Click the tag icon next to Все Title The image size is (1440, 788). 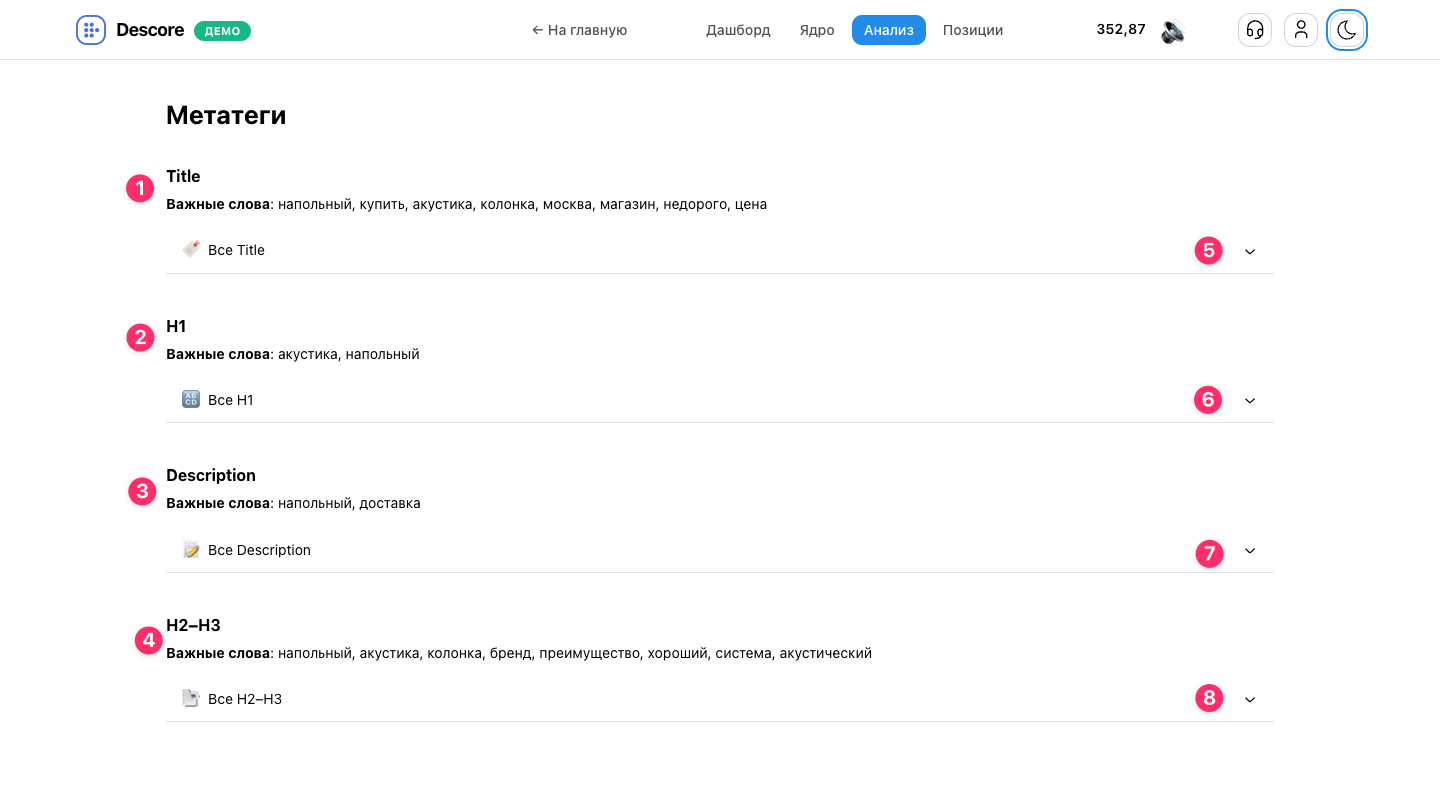pos(191,250)
